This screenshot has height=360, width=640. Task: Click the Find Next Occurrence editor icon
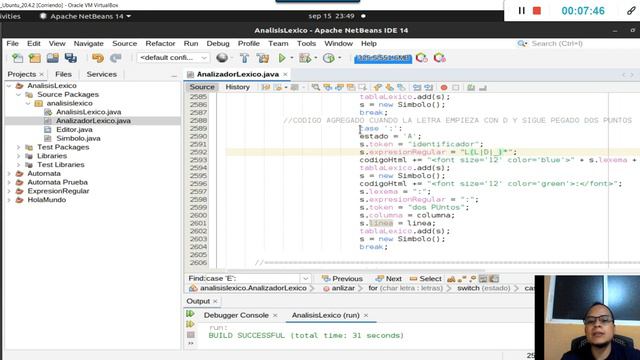pos(339,87)
